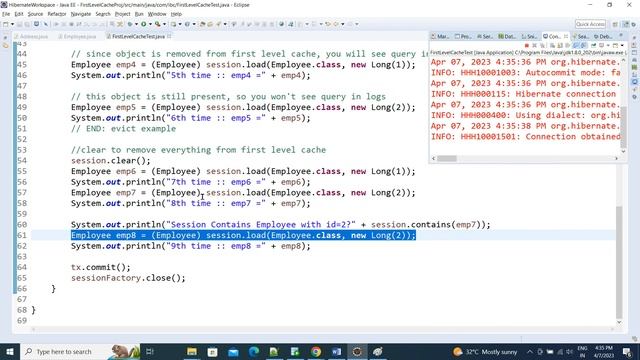Open the Navigate menu

81,14
